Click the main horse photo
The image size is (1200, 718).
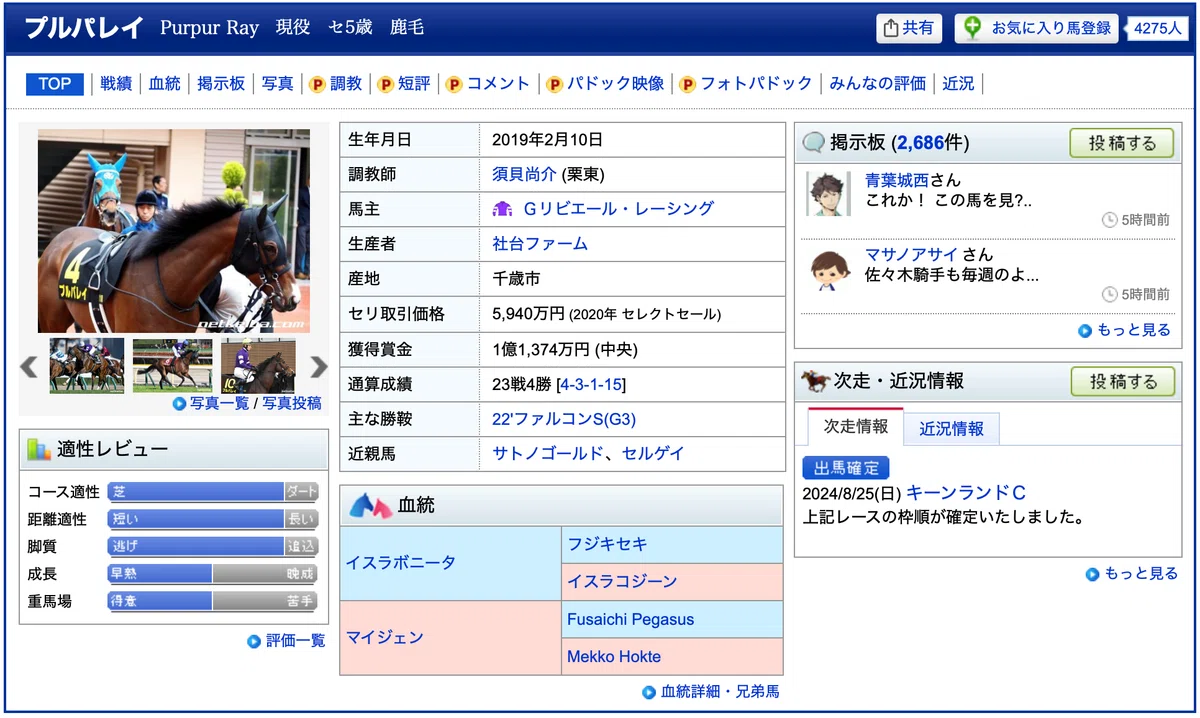pyautogui.click(x=174, y=231)
